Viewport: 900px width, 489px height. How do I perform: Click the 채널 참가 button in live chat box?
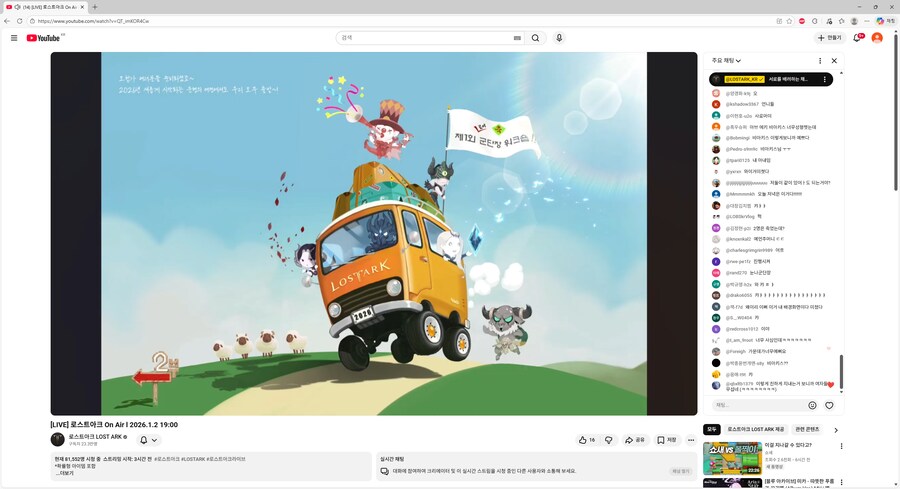pos(680,471)
